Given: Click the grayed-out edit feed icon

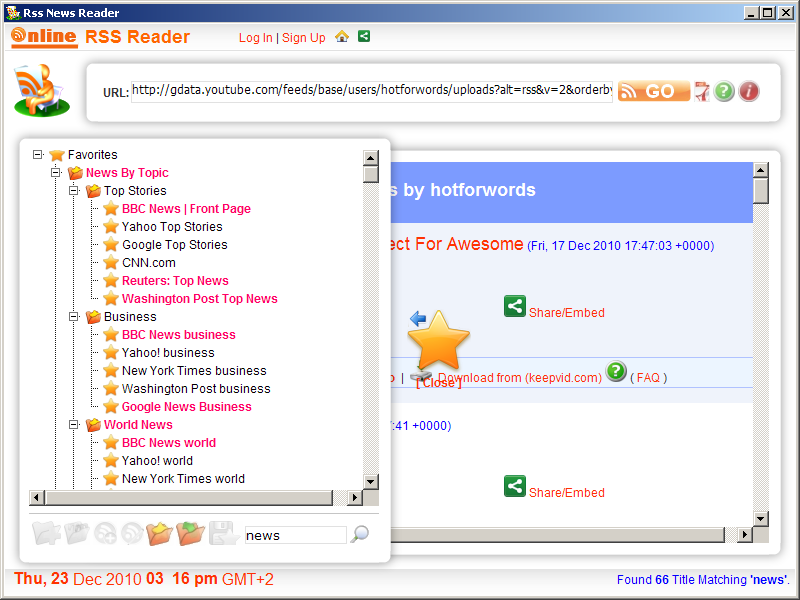Looking at the screenshot, I should coord(132,534).
